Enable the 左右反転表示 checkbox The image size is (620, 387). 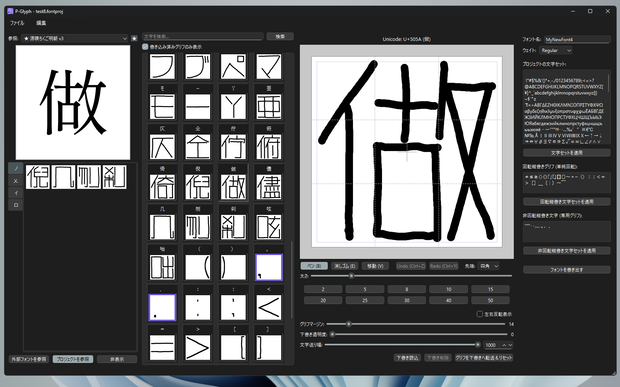point(479,314)
